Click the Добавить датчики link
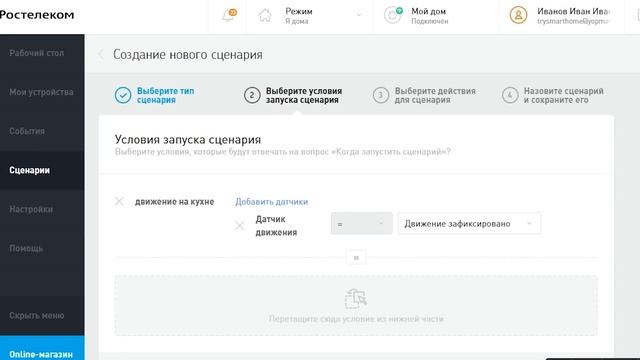640x360 pixels. pyautogui.click(x=271, y=202)
